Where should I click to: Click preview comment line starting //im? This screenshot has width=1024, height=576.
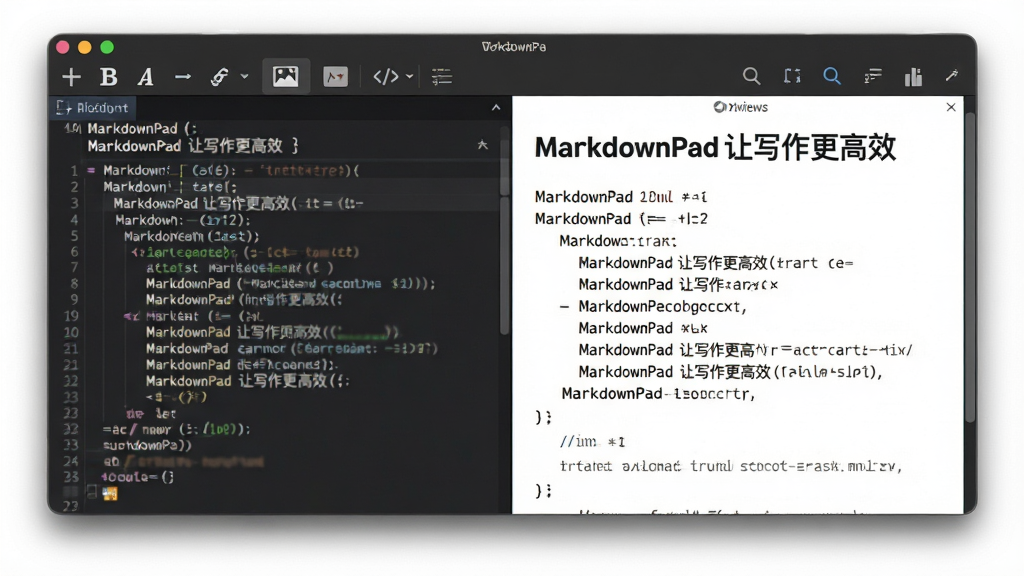pyautogui.click(x=592, y=442)
